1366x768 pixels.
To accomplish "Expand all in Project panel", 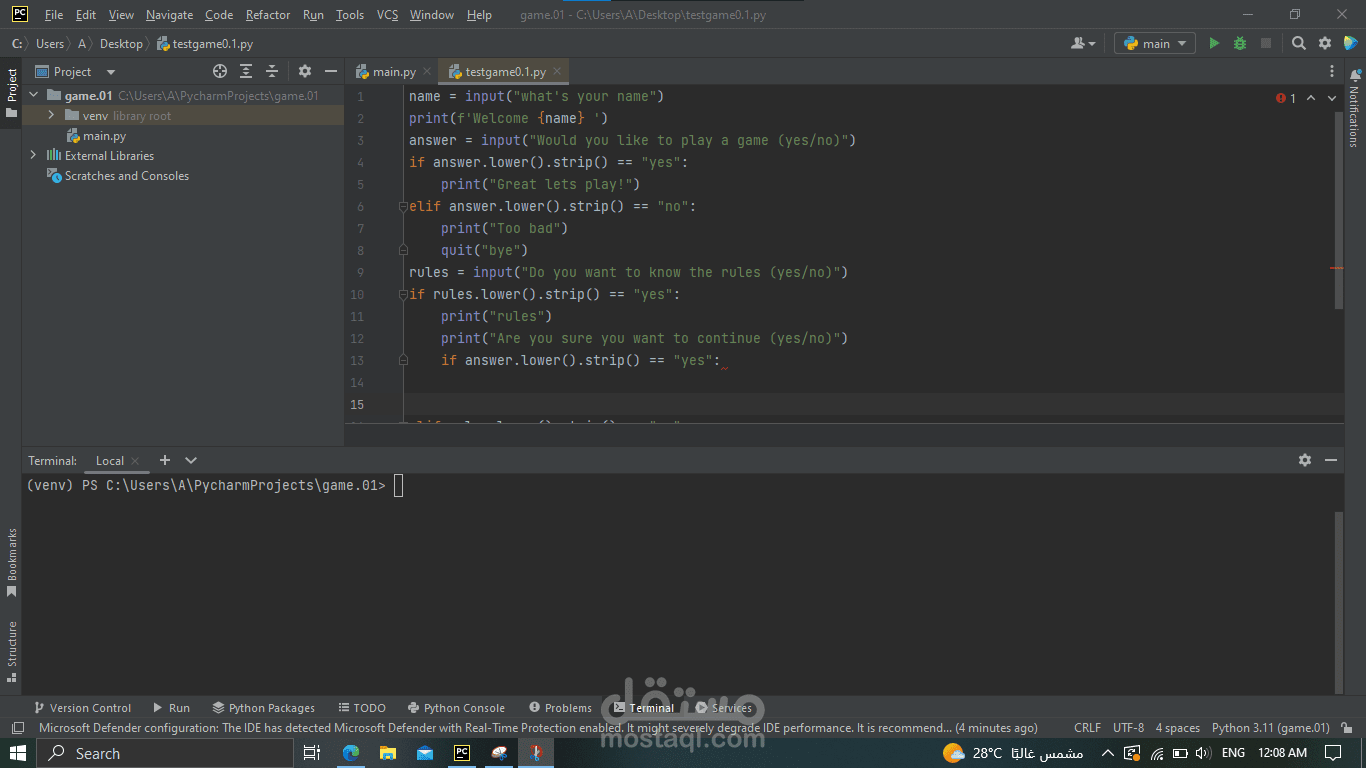I will point(246,71).
